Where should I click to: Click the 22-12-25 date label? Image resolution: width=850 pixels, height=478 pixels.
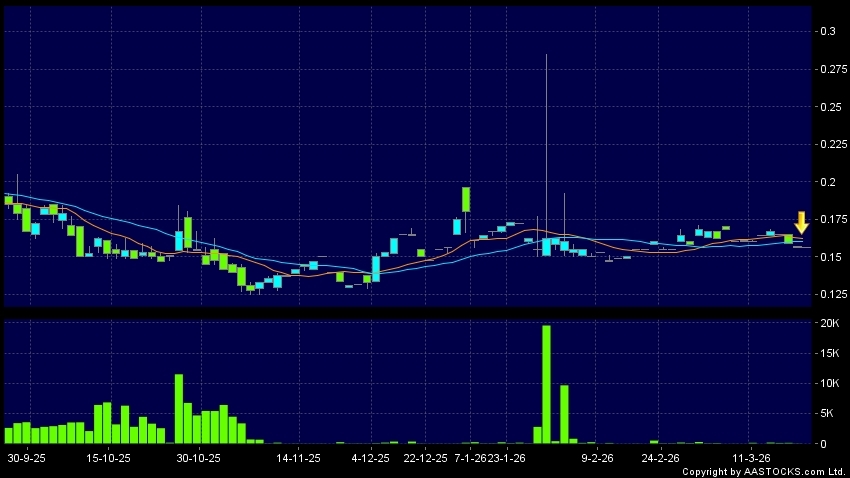pyautogui.click(x=425, y=458)
